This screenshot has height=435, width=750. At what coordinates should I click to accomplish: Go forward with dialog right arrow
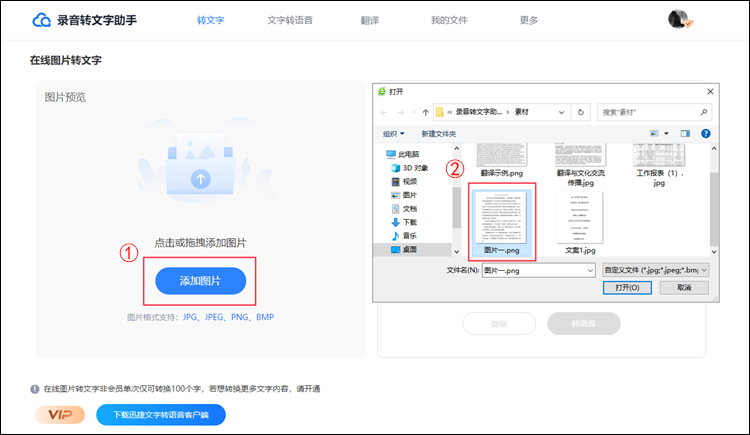(x=400, y=112)
